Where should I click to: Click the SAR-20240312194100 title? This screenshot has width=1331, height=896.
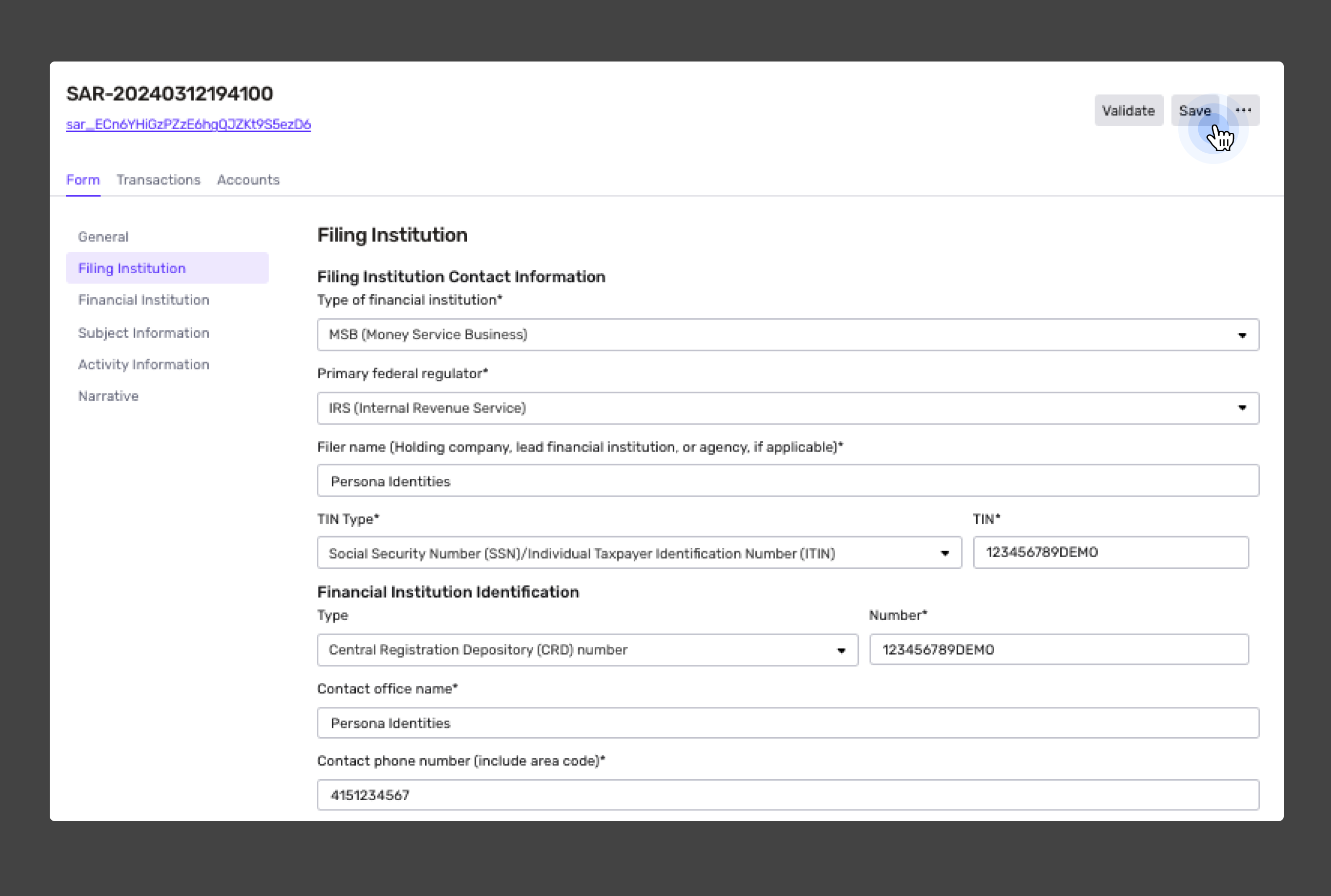click(x=170, y=94)
